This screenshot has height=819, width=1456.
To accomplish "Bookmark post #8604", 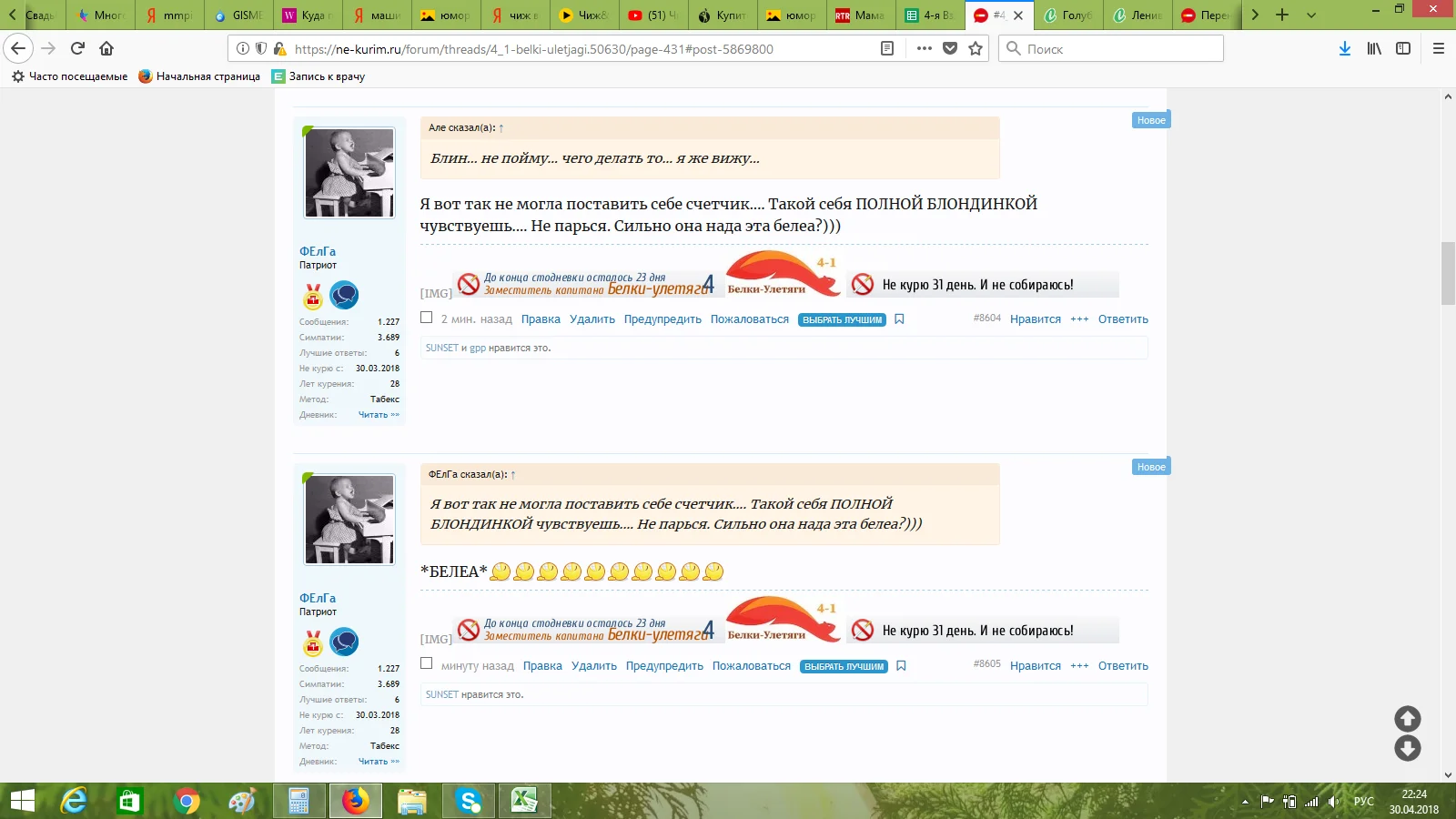I will tap(899, 319).
